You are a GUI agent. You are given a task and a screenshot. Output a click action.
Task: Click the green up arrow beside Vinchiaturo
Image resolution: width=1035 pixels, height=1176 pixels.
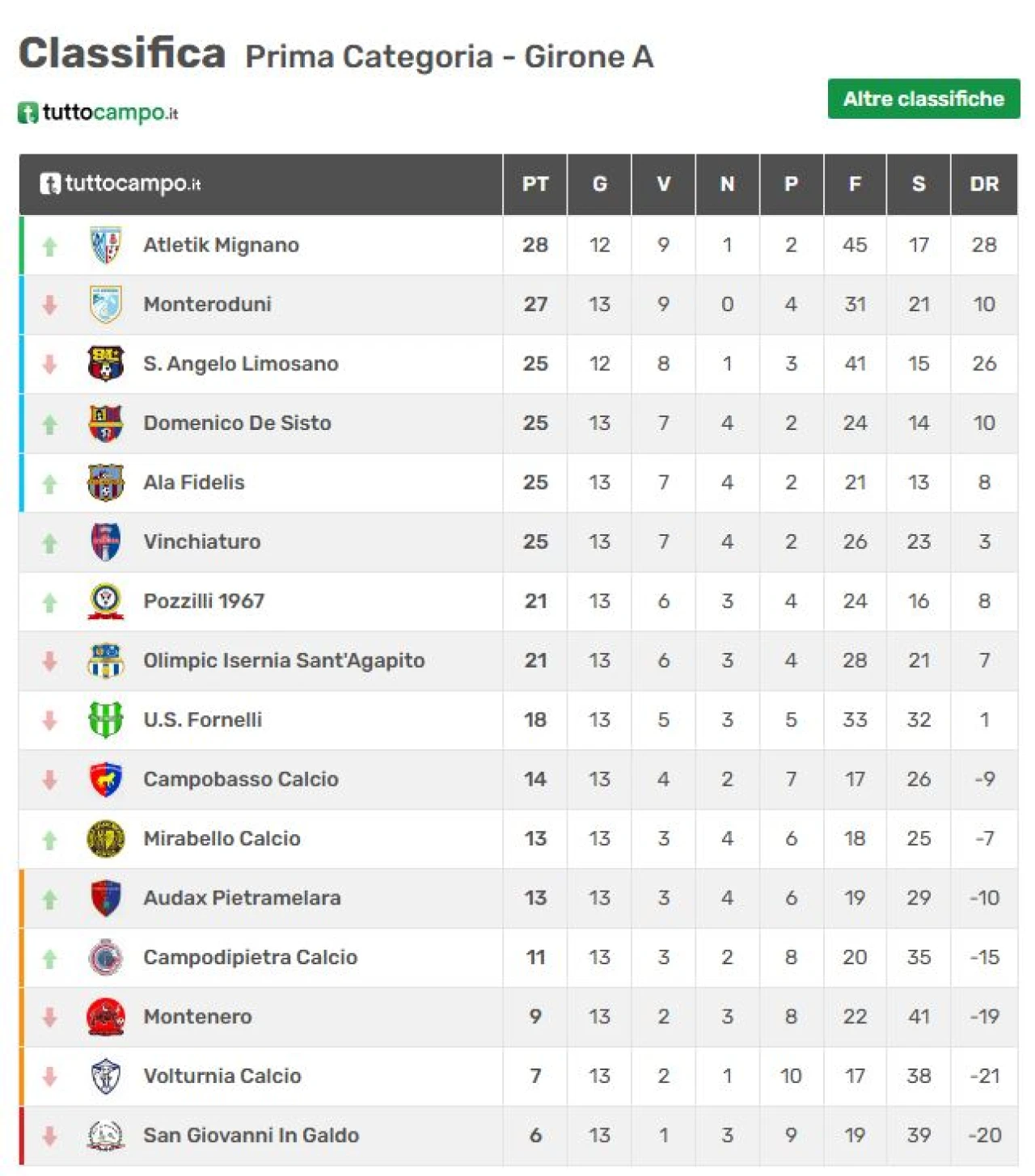click(50, 543)
